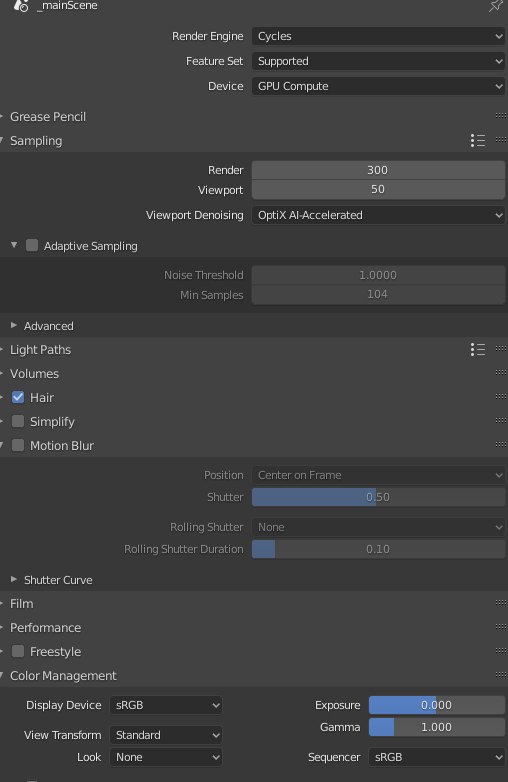The image size is (508, 782).
Task: Expand the Shutter Curve subpanel
Action: click(58, 580)
